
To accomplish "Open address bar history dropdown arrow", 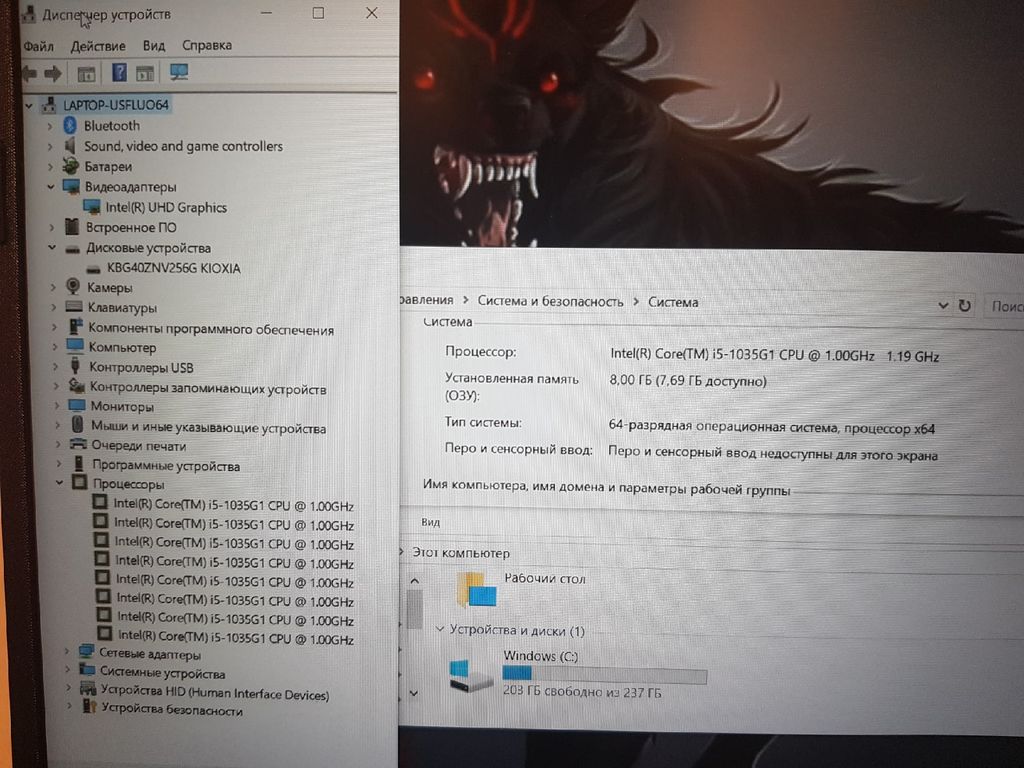I will click(x=943, y=305).
